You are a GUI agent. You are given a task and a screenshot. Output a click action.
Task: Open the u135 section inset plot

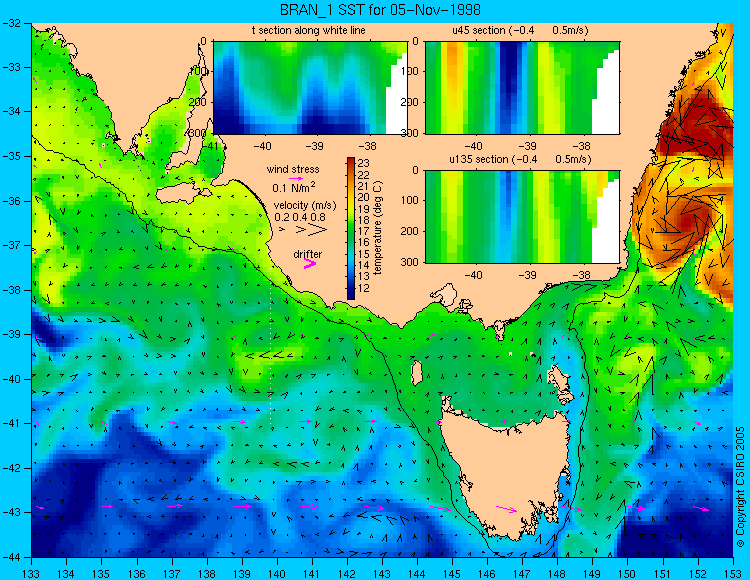[x=522, y=217]
